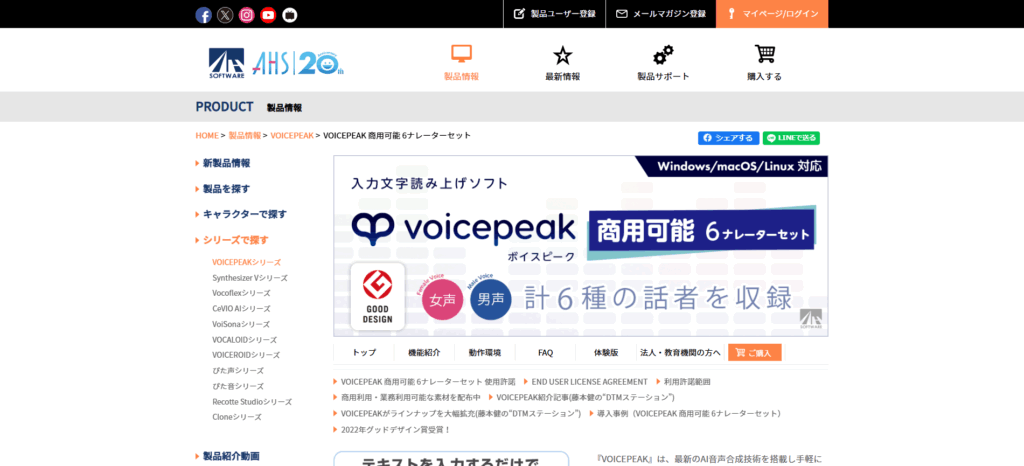Open the Facebook social icon

coord(203,15)
